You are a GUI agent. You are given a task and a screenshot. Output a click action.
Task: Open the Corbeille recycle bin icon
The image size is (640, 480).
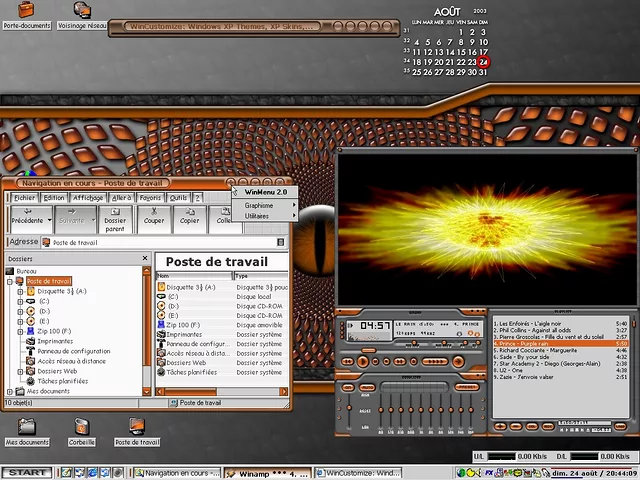pos(82,428)
